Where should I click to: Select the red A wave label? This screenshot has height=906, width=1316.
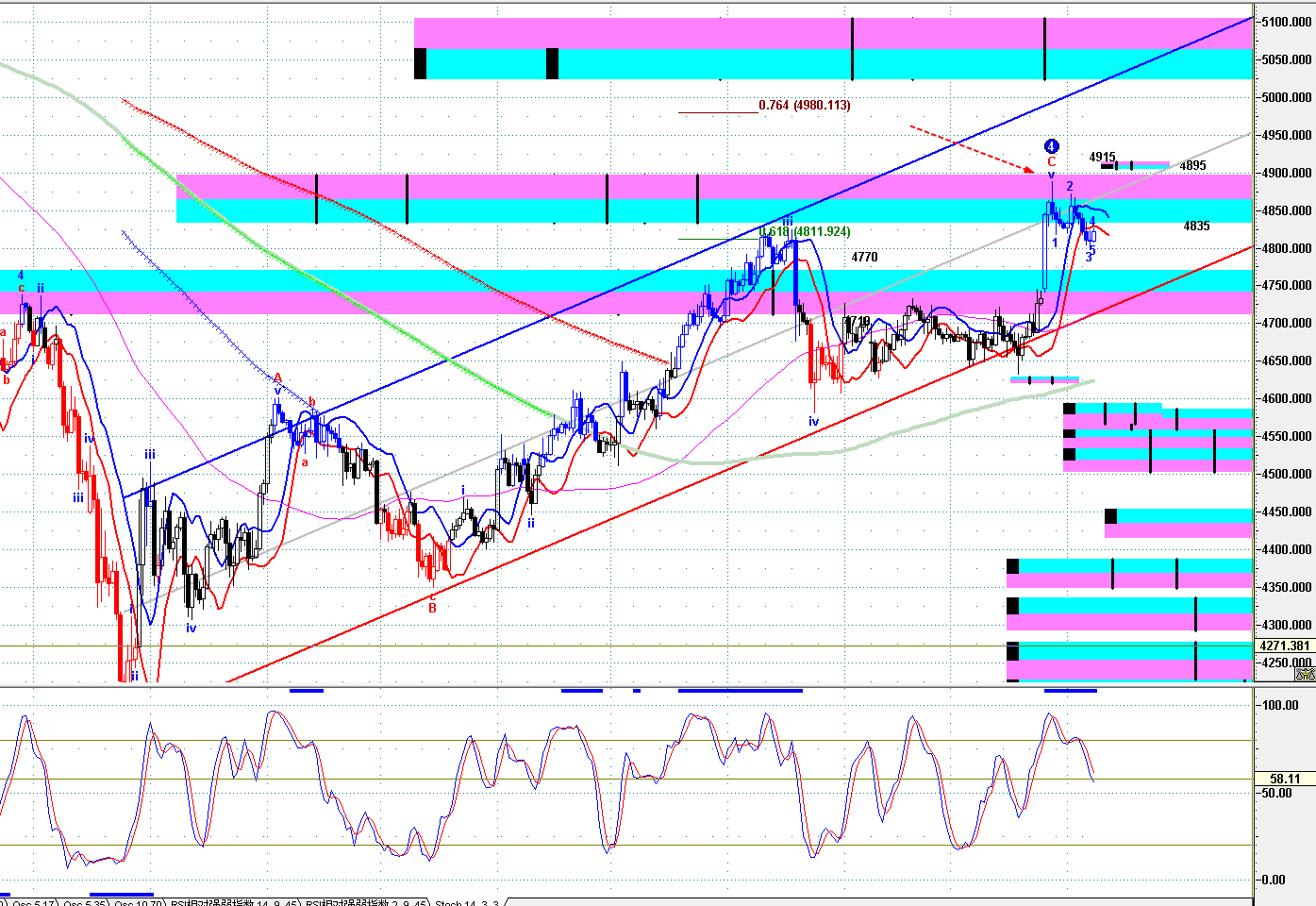pyautogui.click(x=277, y=377)
